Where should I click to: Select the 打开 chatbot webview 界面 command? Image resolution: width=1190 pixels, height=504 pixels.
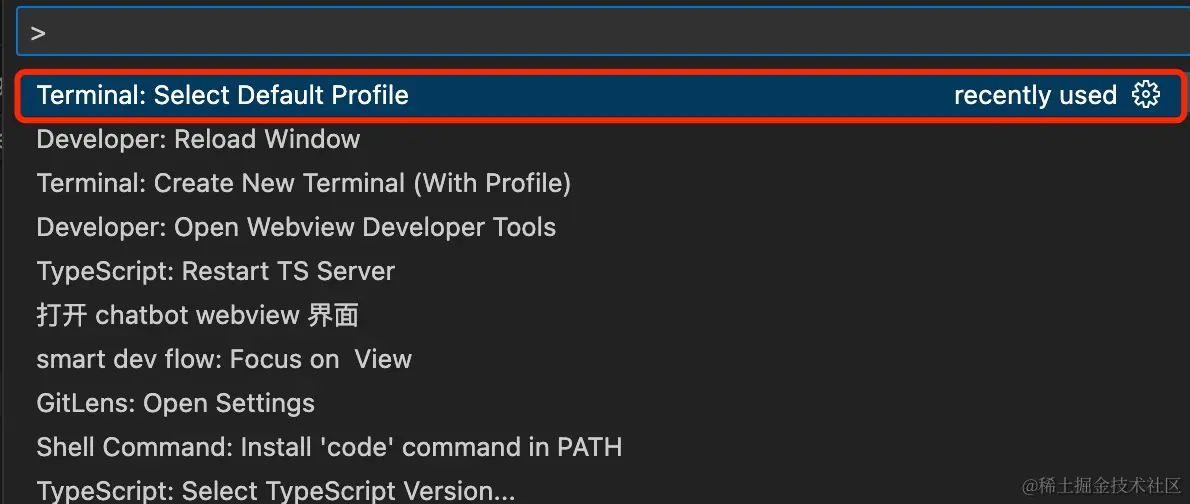tap(198, 315)
